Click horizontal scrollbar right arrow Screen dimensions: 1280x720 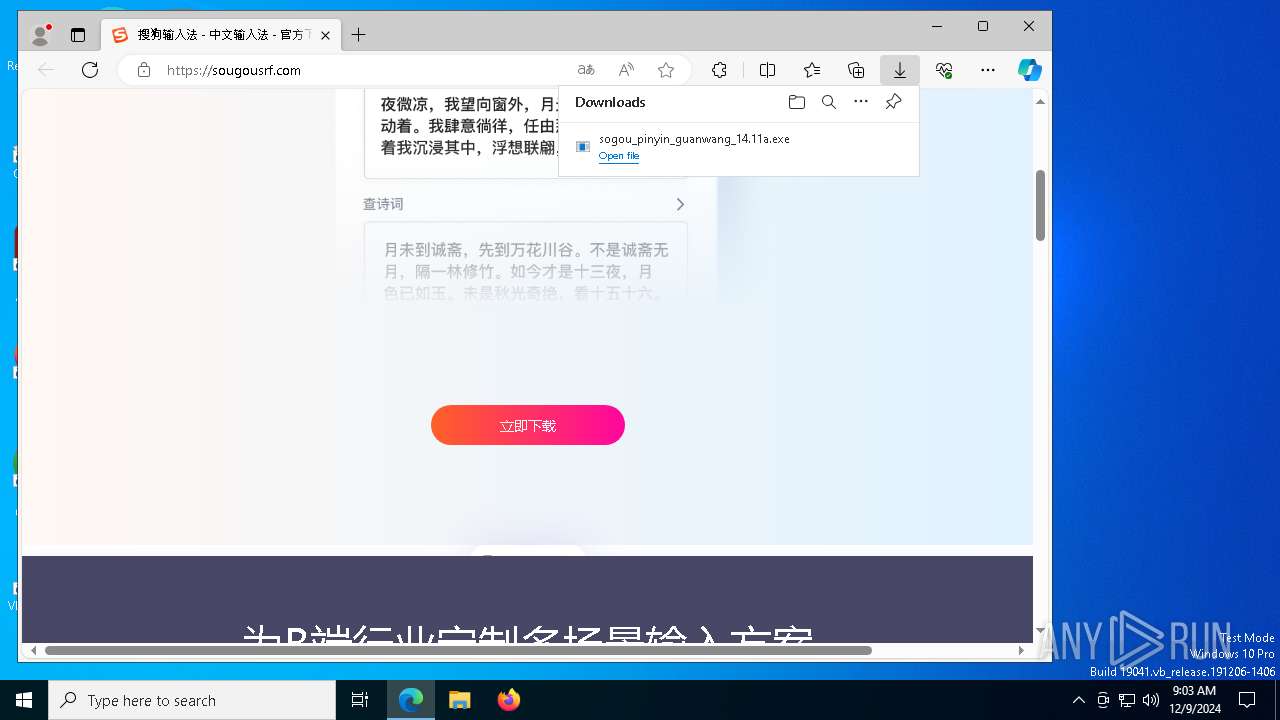(x=1021, y=650)
